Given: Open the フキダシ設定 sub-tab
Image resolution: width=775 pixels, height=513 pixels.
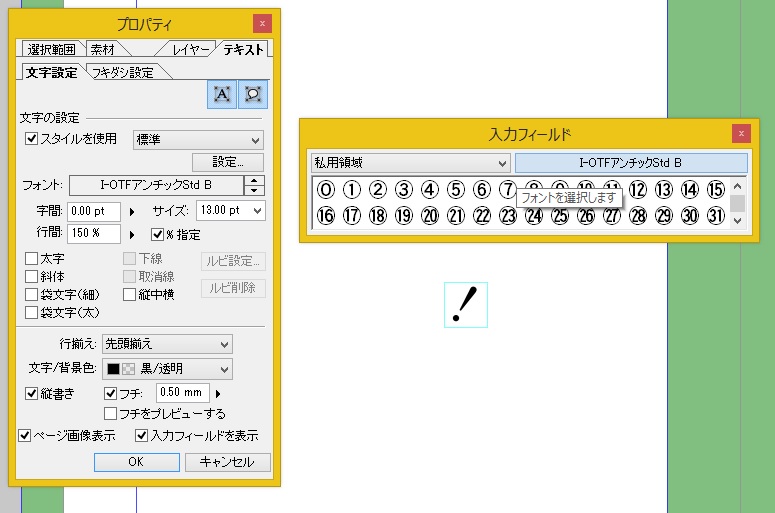Looking at the screenshot, I should pyautogui.click(x=123, y=72).
